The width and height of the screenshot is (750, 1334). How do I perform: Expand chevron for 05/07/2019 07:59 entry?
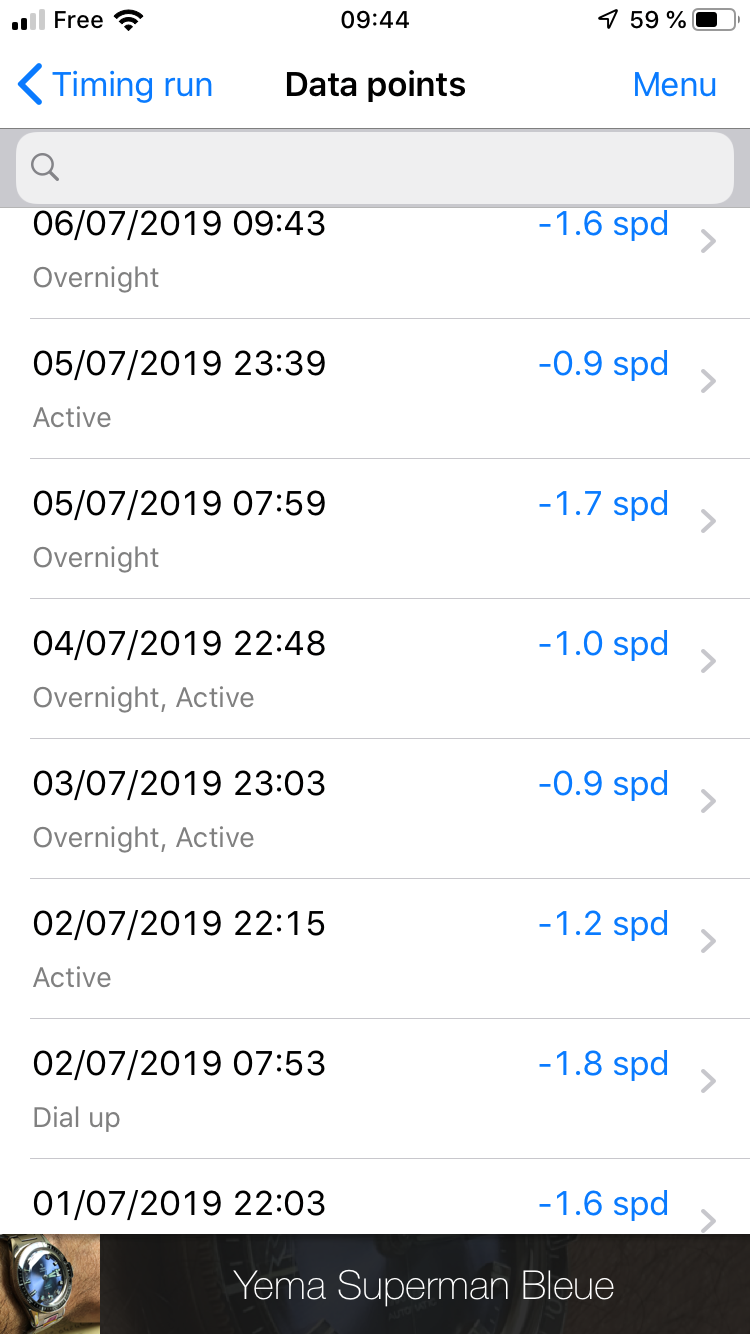tap(708, 521)
